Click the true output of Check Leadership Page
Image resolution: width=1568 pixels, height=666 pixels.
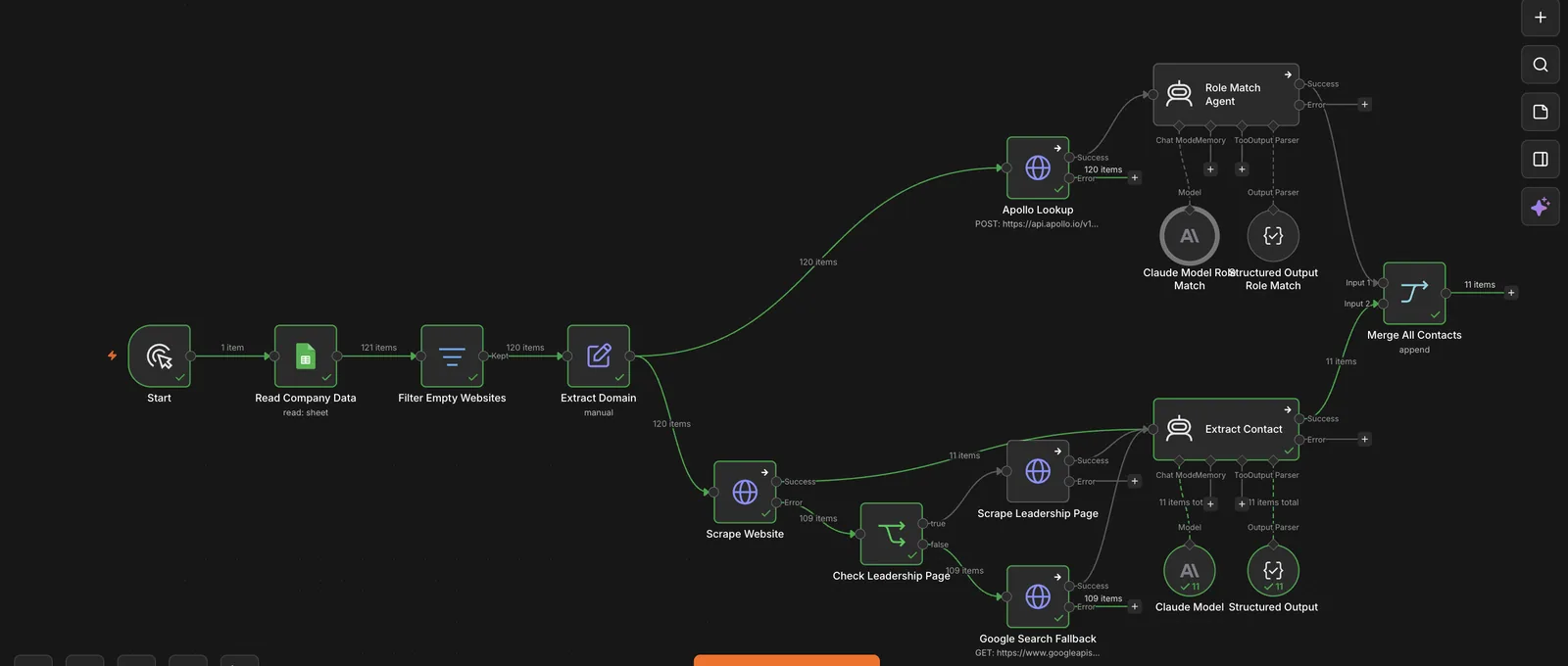[x=922, y=523]
